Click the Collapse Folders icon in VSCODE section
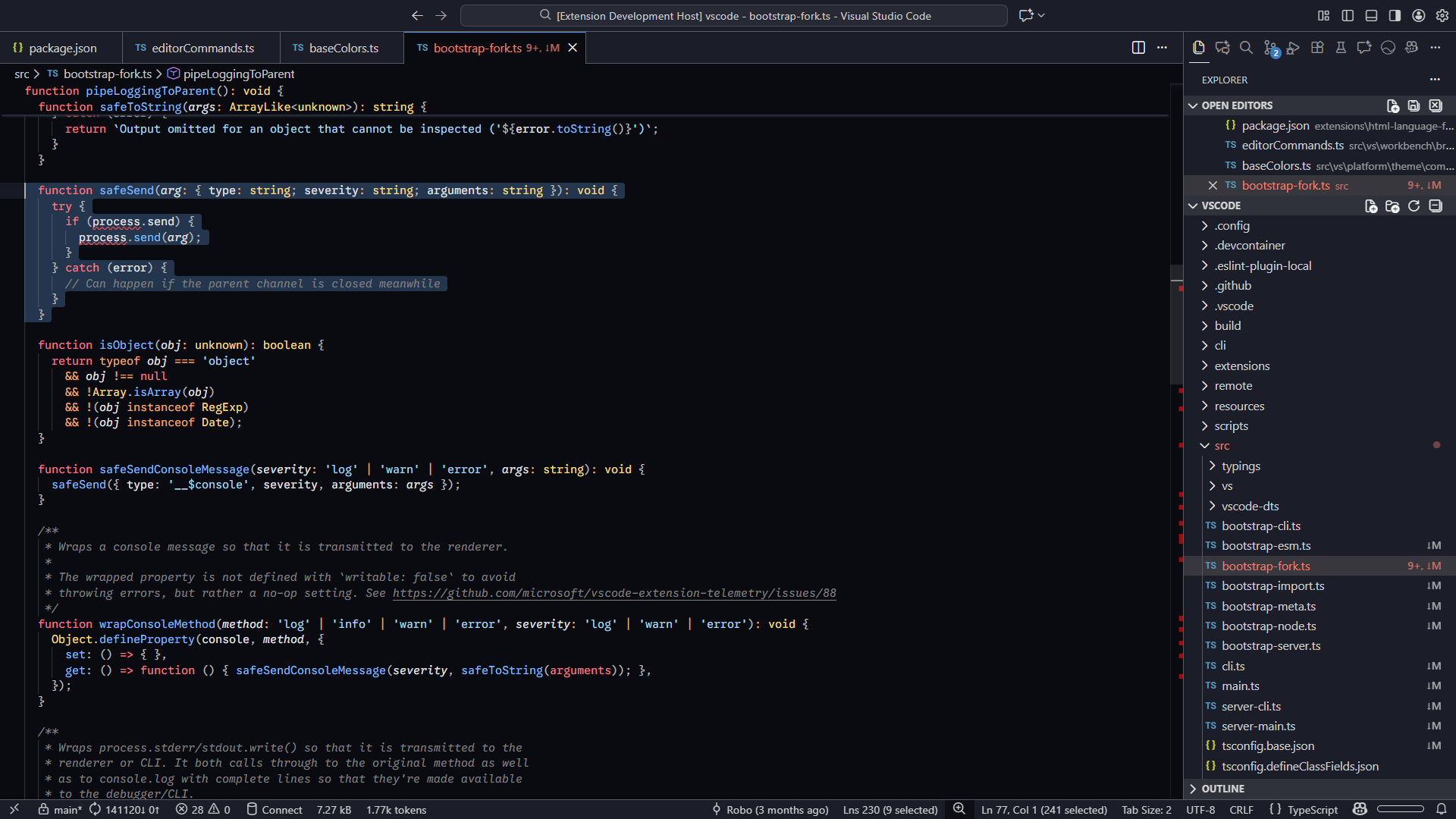The height and width of the screenshot is (819, 1456). (1436, 206)
